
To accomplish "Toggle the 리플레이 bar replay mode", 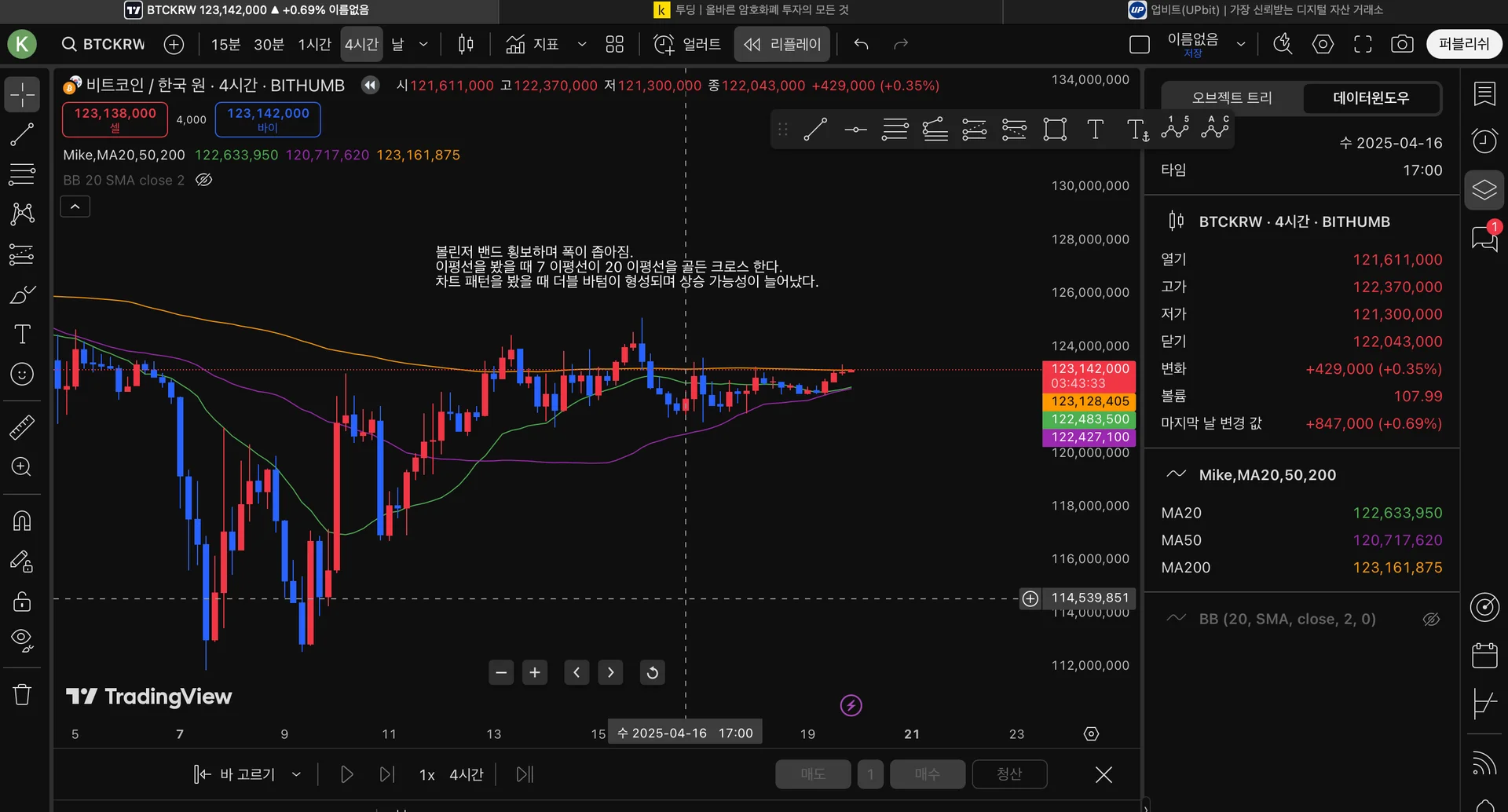I will click(782, 44).
